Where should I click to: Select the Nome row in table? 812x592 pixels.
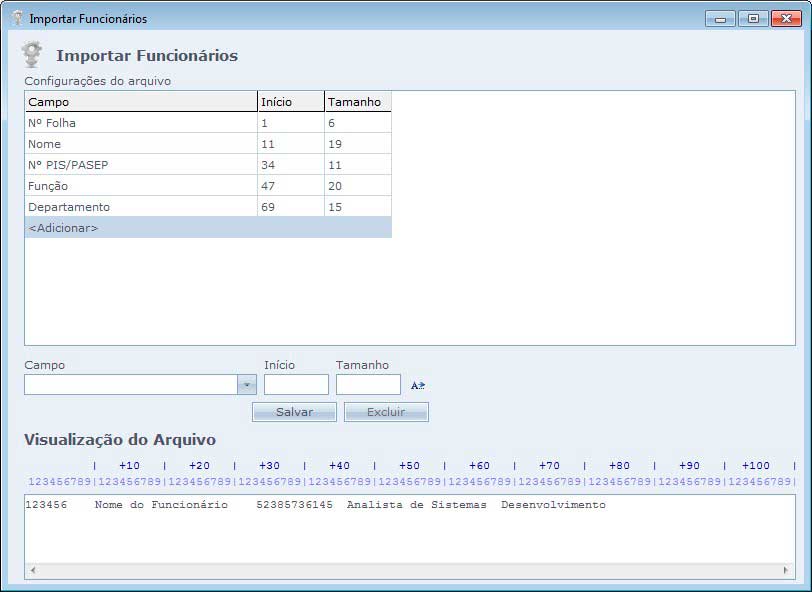[x=140, y=144]
